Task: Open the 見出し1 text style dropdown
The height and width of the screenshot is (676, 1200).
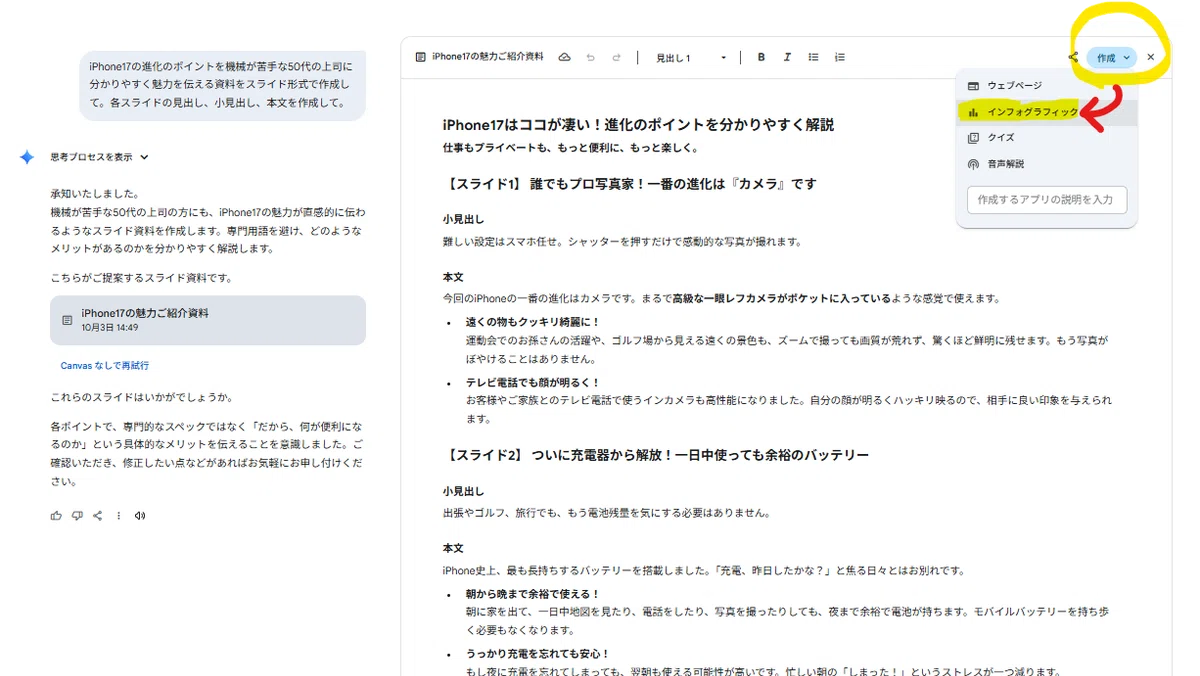Action: pos(691,58)
